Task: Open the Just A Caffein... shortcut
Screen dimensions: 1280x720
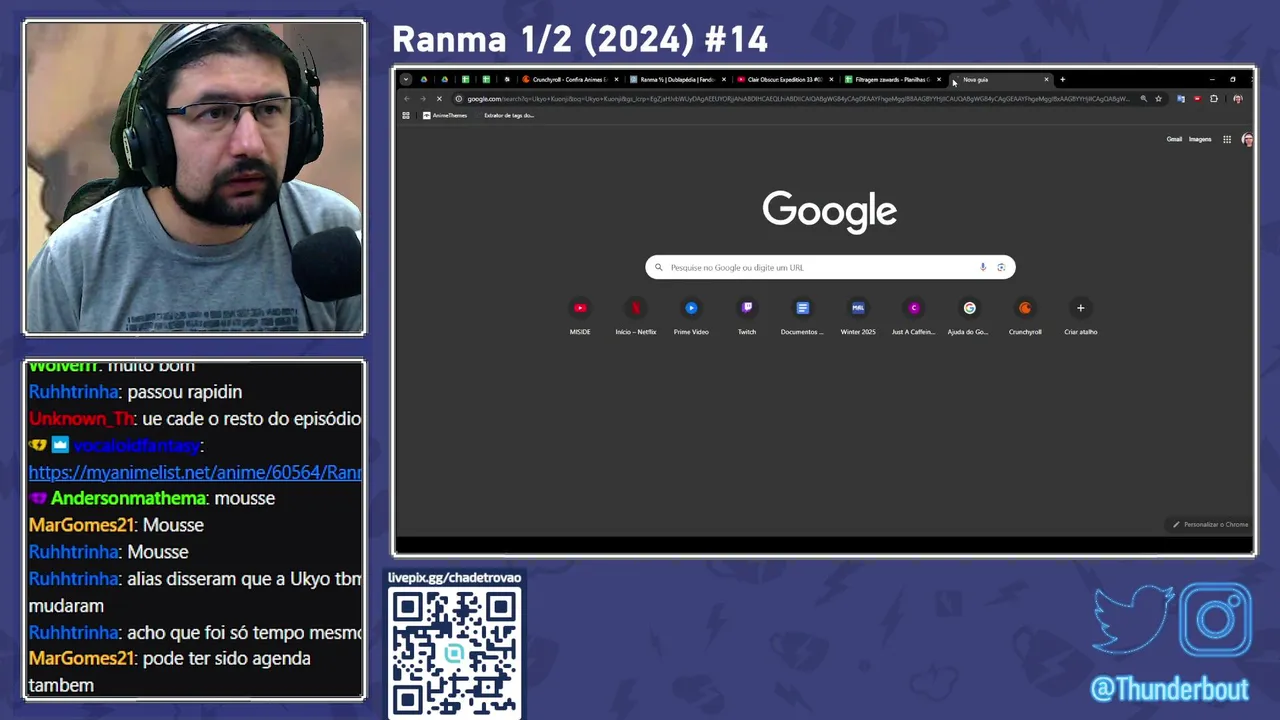Action: 913,317
